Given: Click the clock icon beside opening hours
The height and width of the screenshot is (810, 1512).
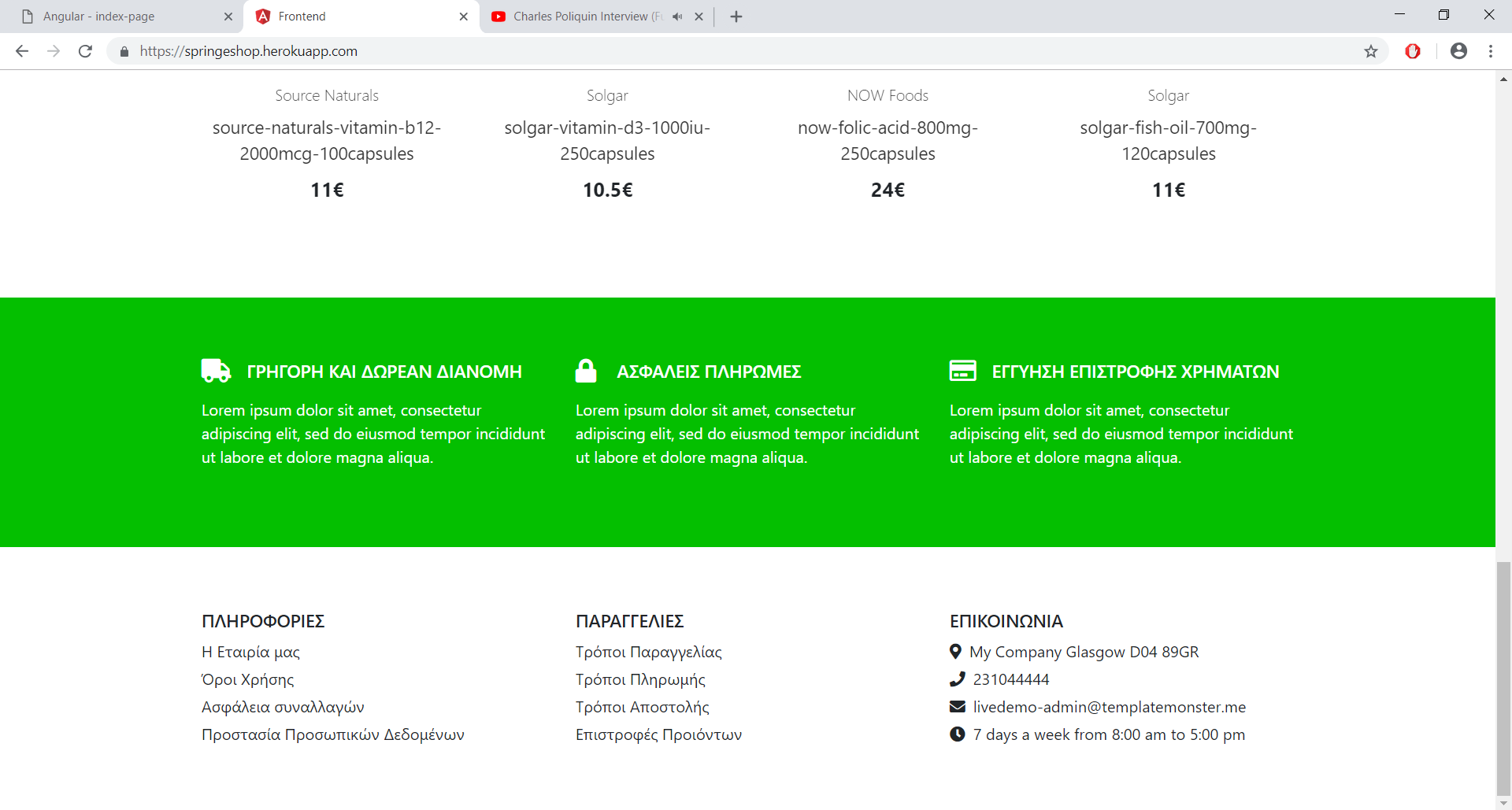Looking at the screenshot, I should (x=957, y=734).
